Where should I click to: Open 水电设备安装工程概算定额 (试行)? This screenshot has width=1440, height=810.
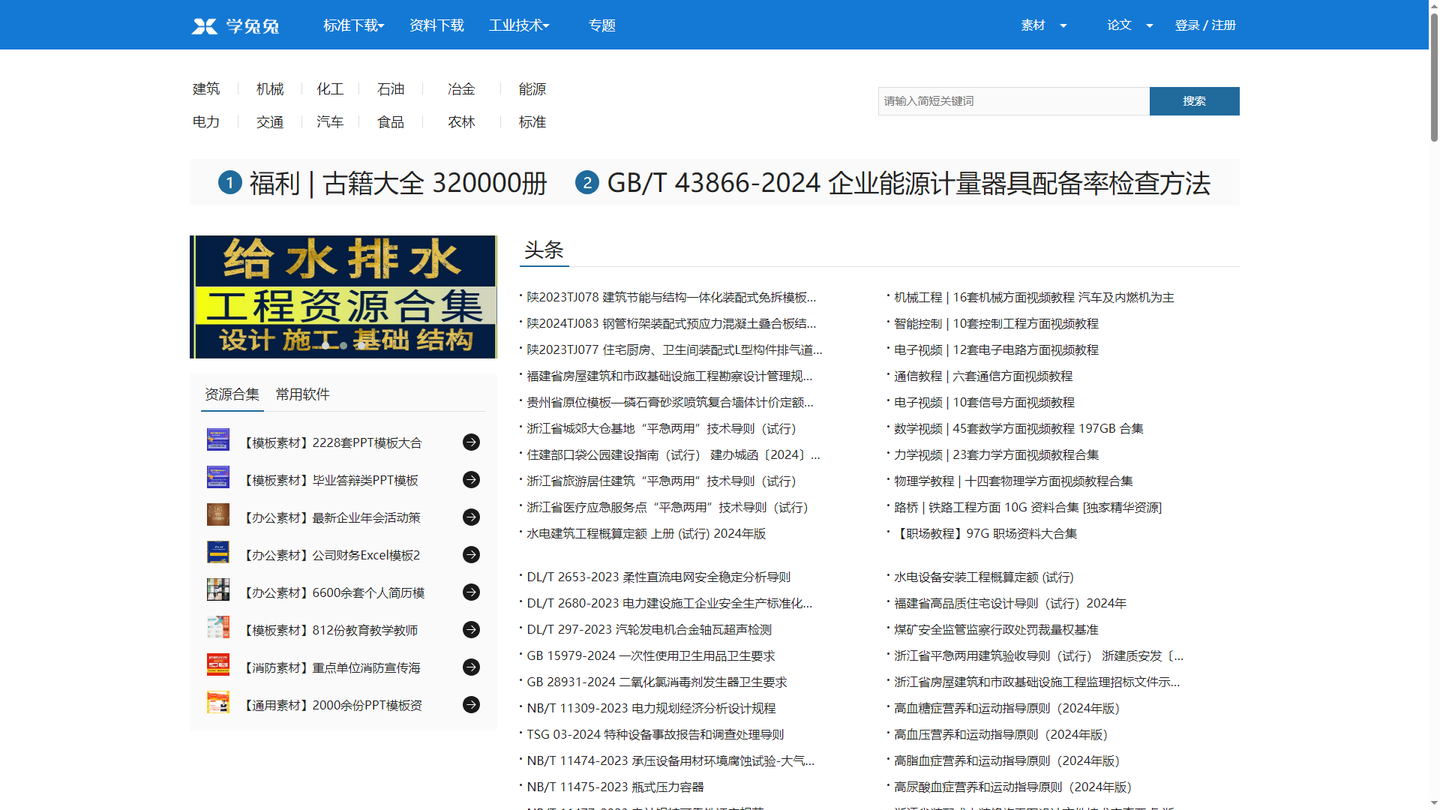point(984,577)
